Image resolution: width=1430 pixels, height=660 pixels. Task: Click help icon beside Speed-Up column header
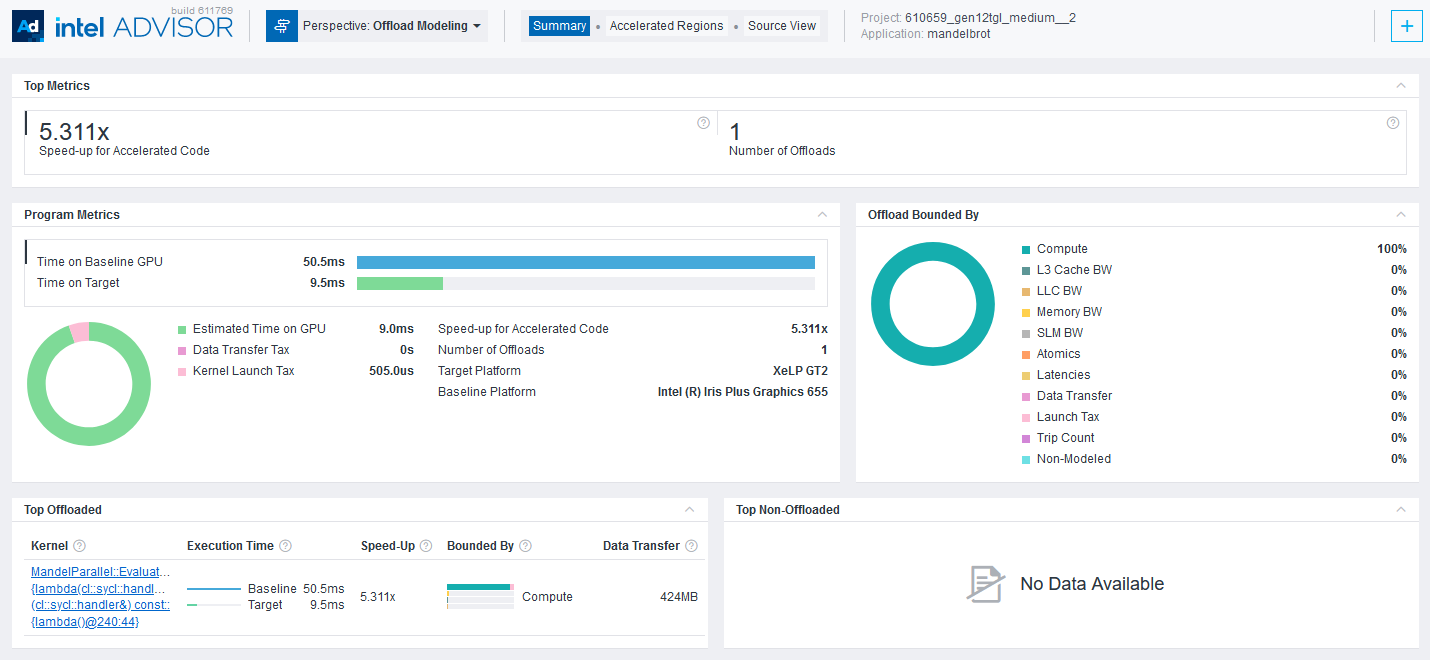[x=426, y=546]
